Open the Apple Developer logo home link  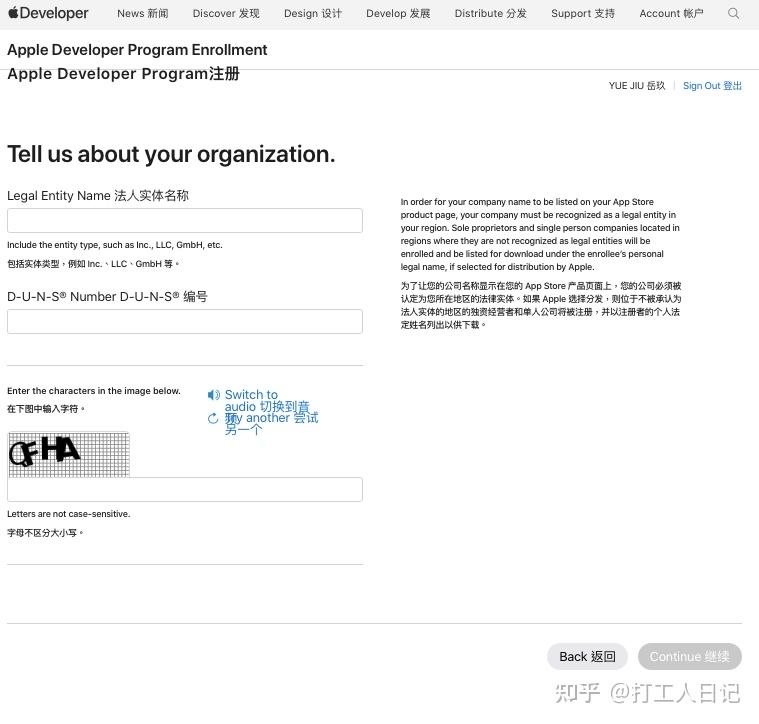(48, 13)
